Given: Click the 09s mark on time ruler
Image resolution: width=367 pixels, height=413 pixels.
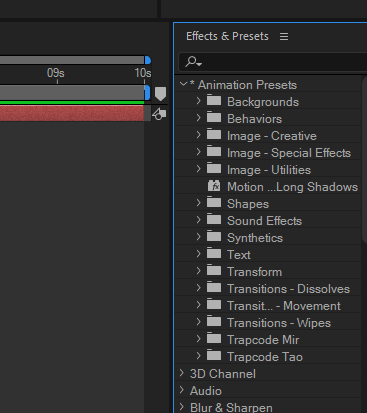Looking at the screenshot, I should (56, 73).
